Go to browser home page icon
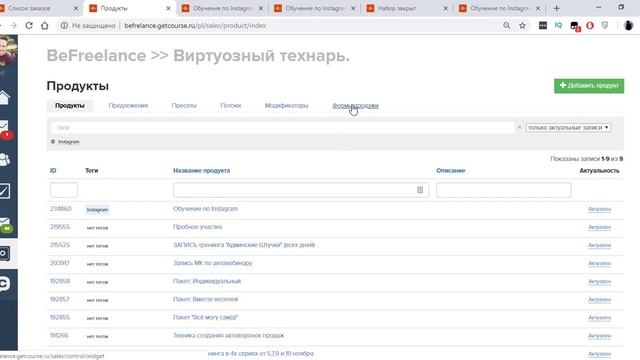Image resolution: width=640 pixels, height=360 pixels. [x=44, y=25]
